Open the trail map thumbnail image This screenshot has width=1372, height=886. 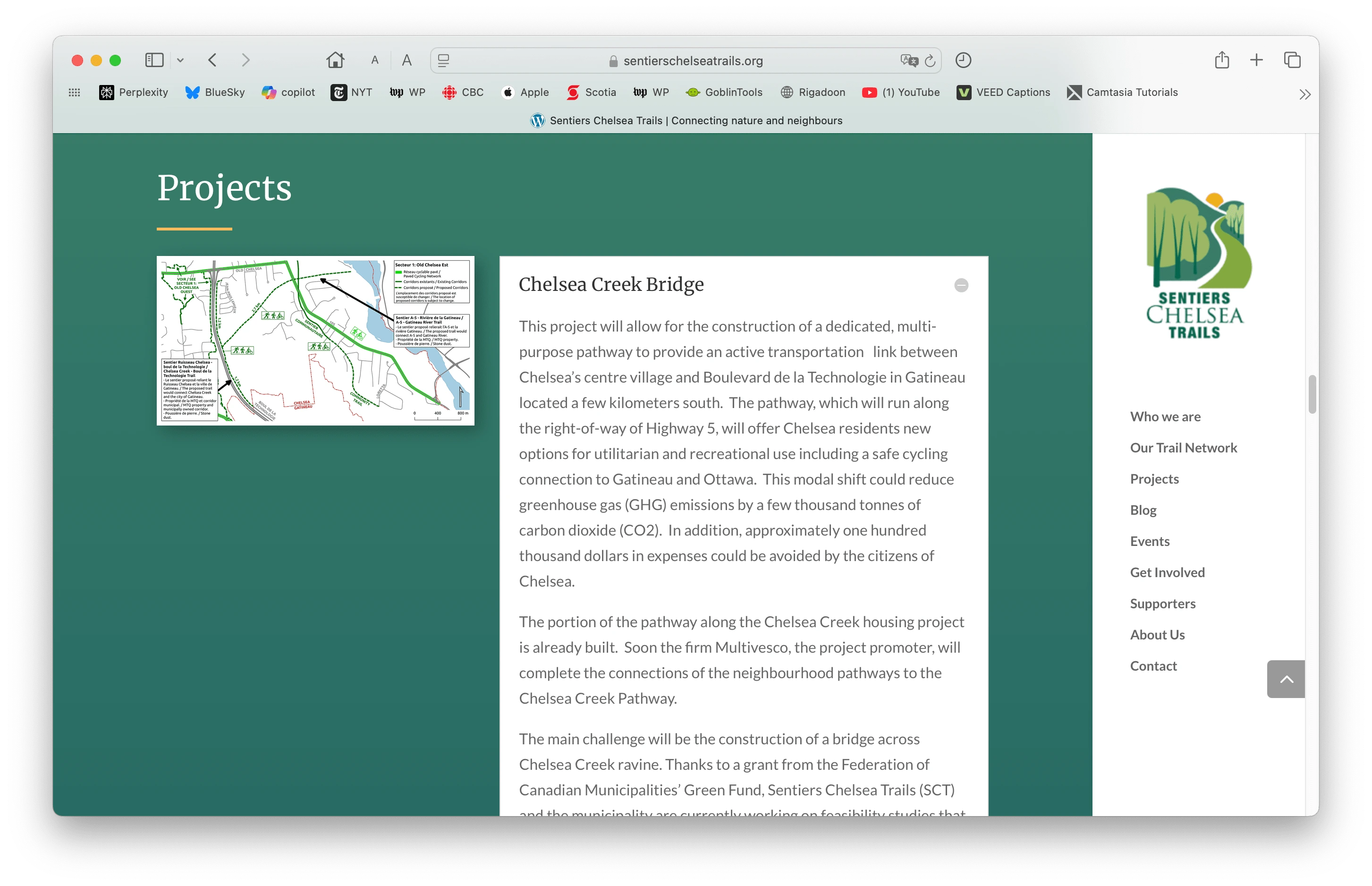click(x=315, y=341)
